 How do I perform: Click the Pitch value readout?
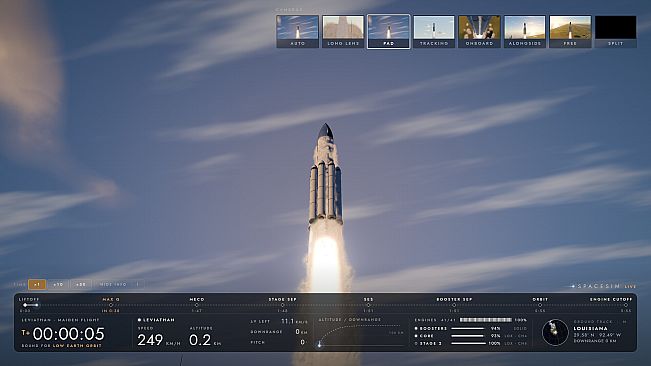point(302,342)
